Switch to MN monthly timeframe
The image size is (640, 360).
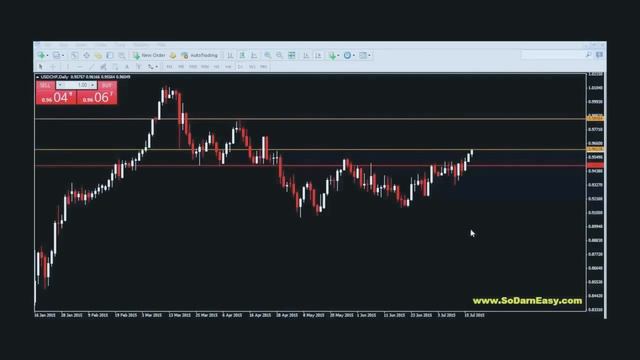click(x=264, y=67)
